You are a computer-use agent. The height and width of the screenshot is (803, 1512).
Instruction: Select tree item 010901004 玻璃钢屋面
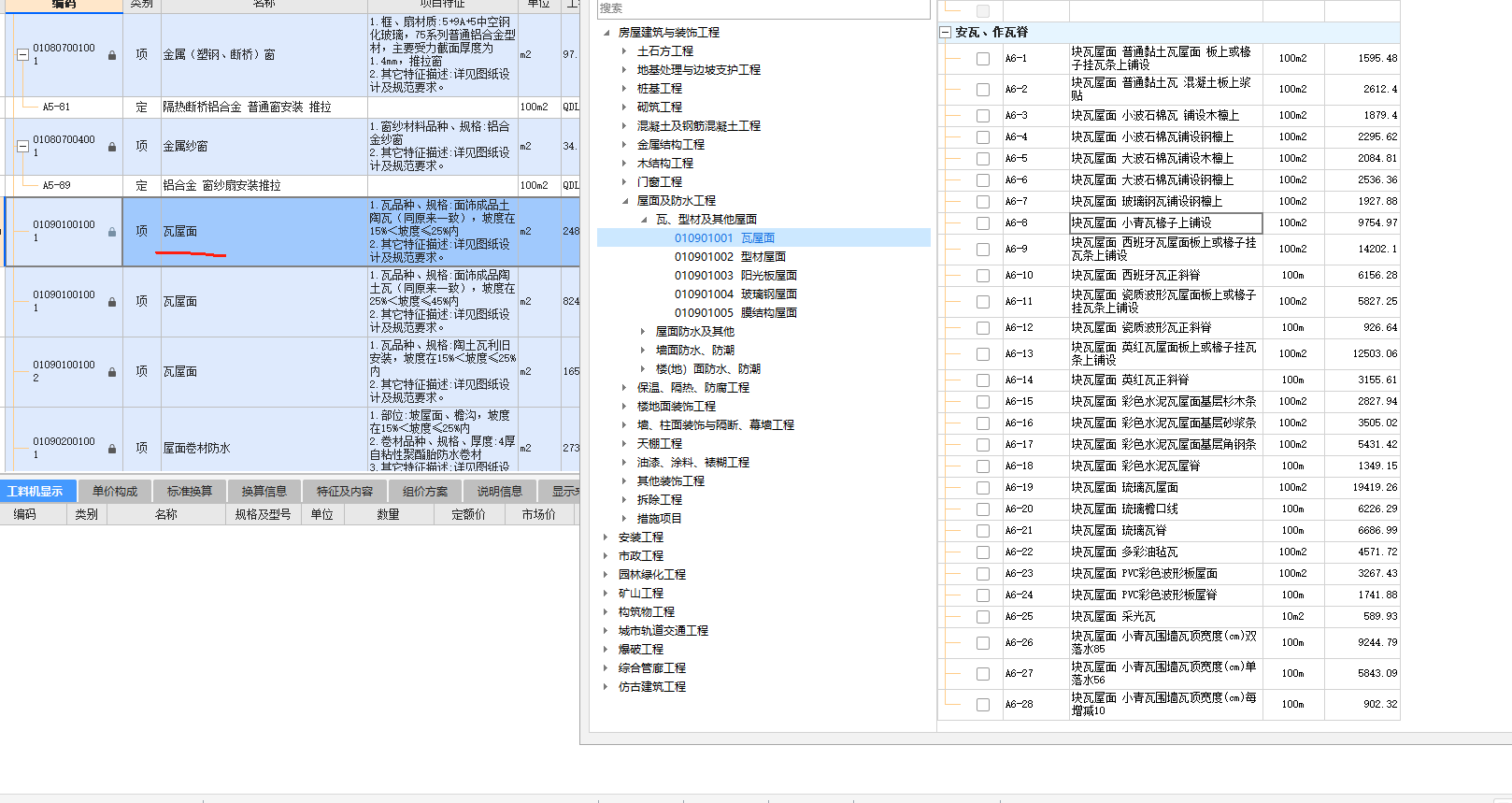pos(735,294)
